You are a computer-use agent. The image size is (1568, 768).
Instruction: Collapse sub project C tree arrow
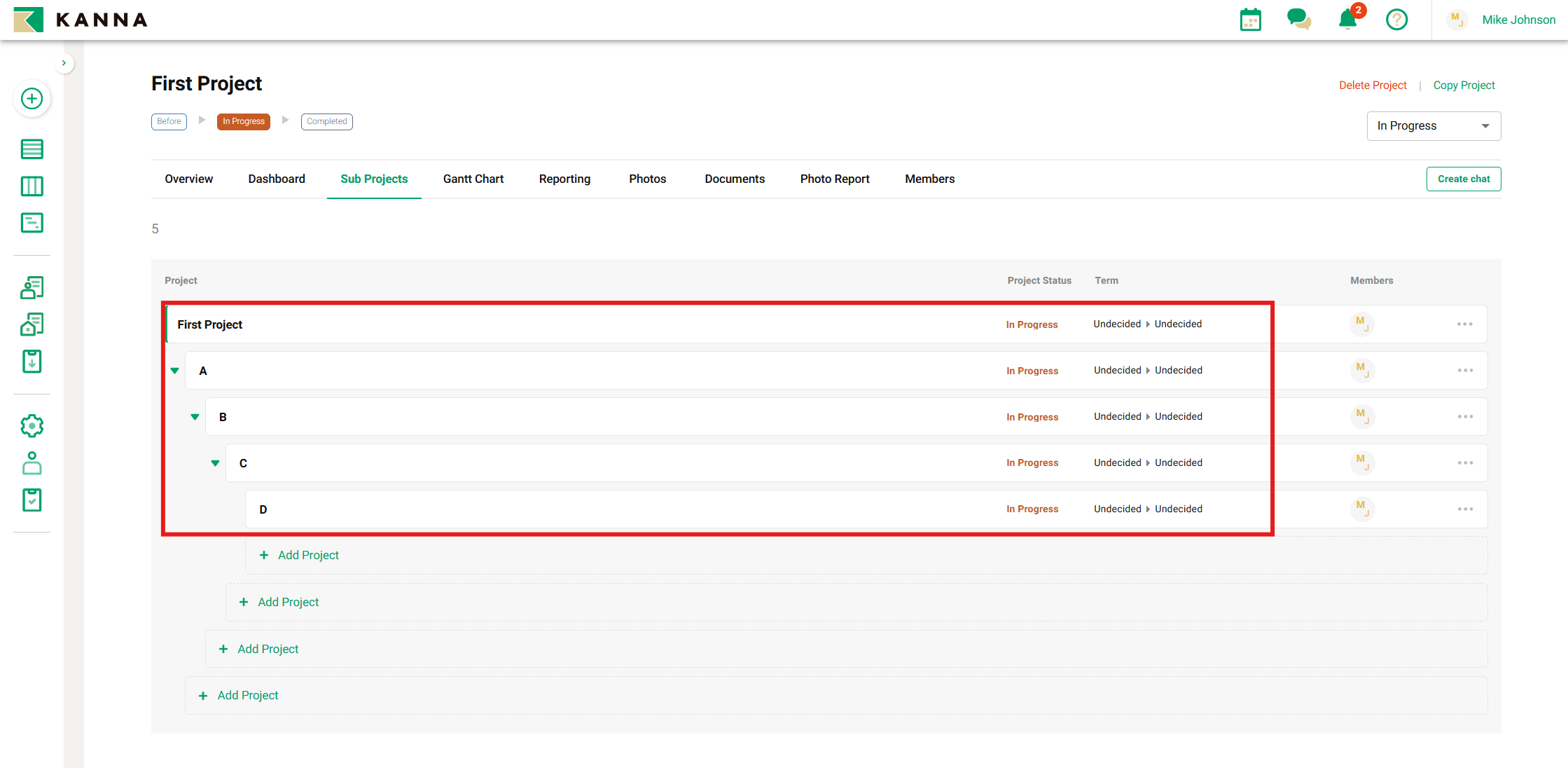tap(216, 463)
